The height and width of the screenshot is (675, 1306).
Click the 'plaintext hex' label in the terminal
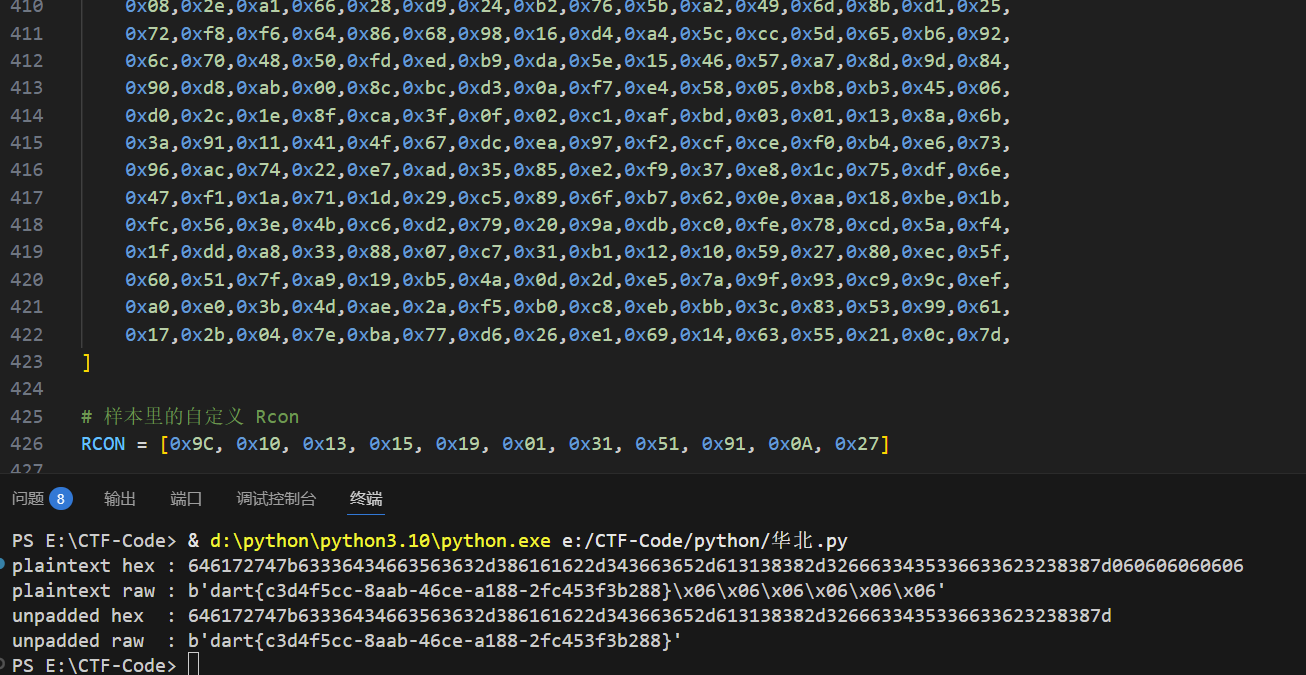pyautogui.click(x=83, y=566)
